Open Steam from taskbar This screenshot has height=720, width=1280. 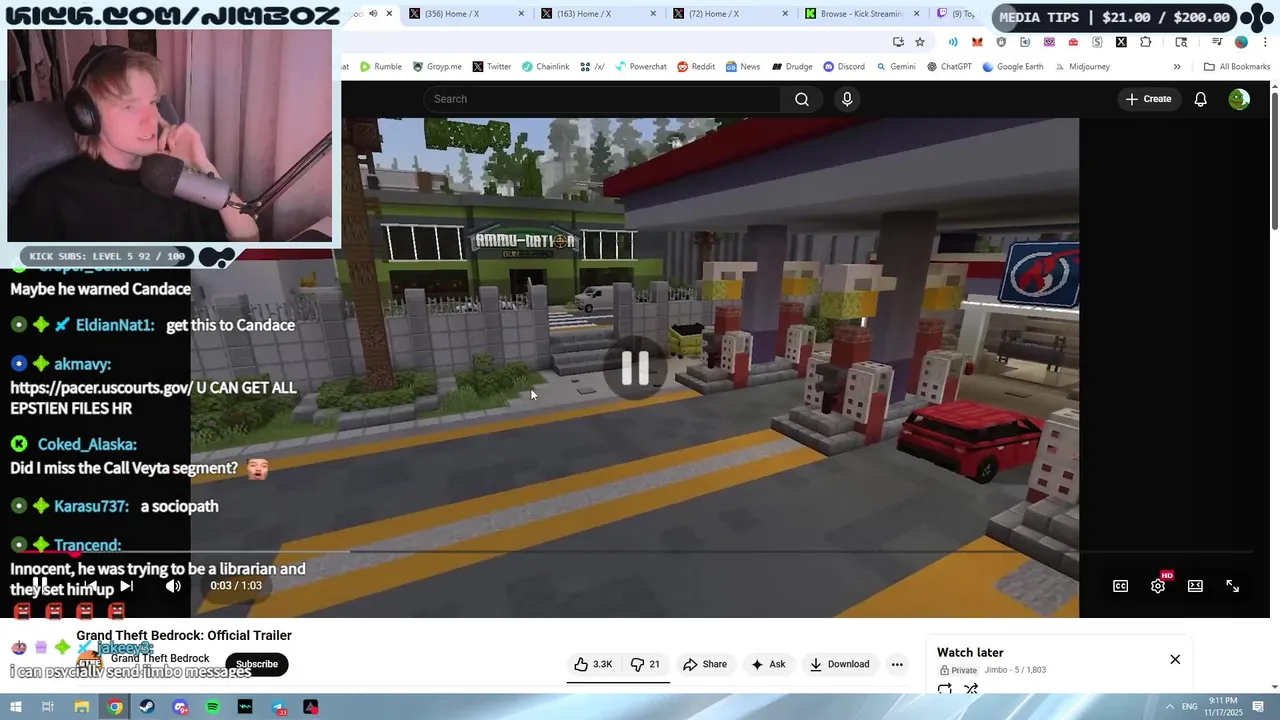(x=147, y=707)
